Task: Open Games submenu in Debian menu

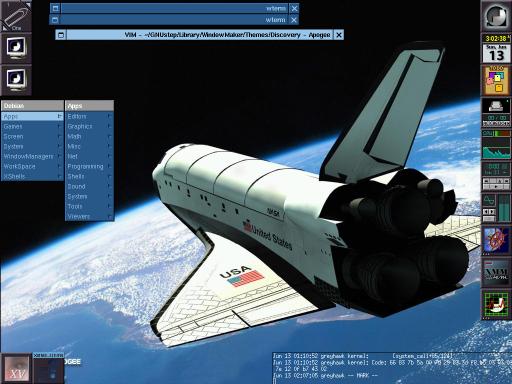Action: point(32,126)
